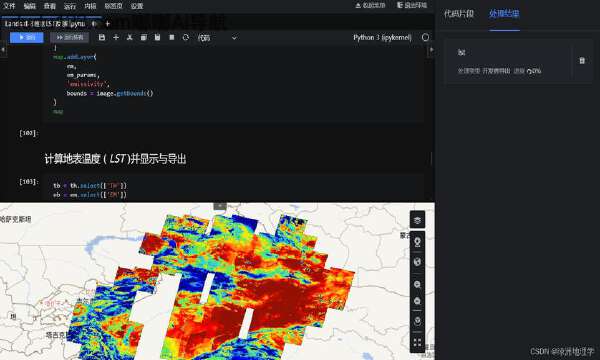Restart the kernel with the circular arrow icon

[186, 37]
